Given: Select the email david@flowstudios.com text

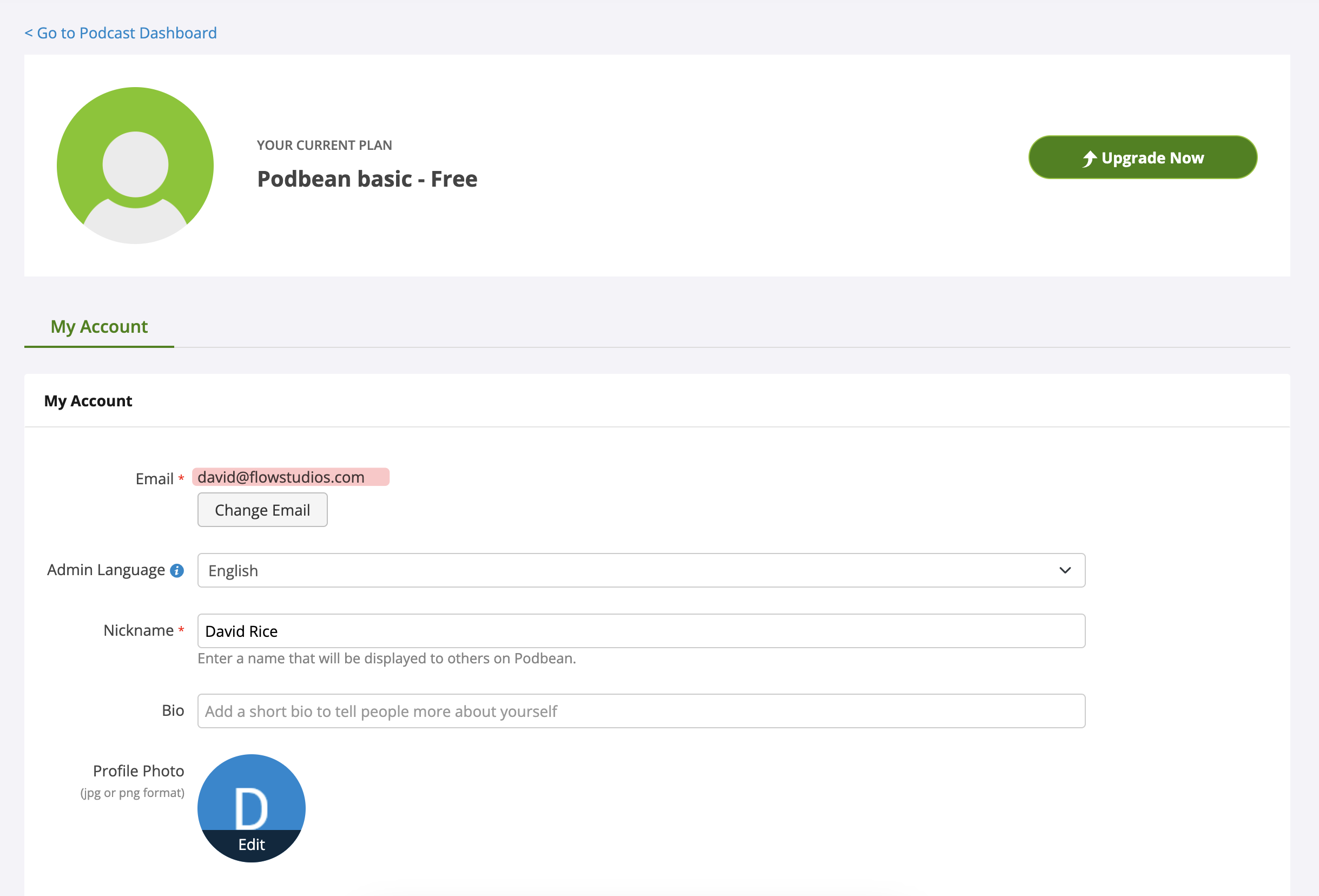Looking at the screenshot, I should [281, 477].
